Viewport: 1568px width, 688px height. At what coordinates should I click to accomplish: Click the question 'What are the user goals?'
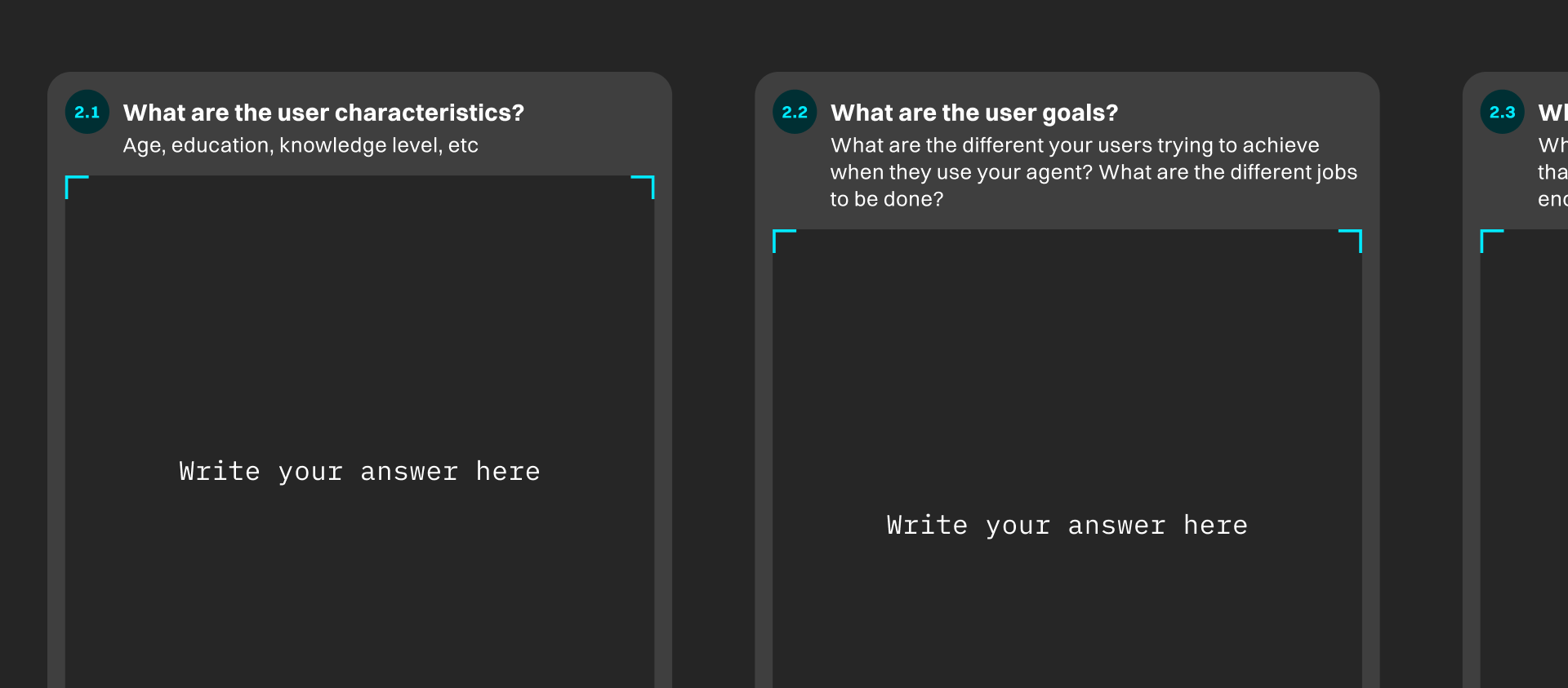(973, 113)
